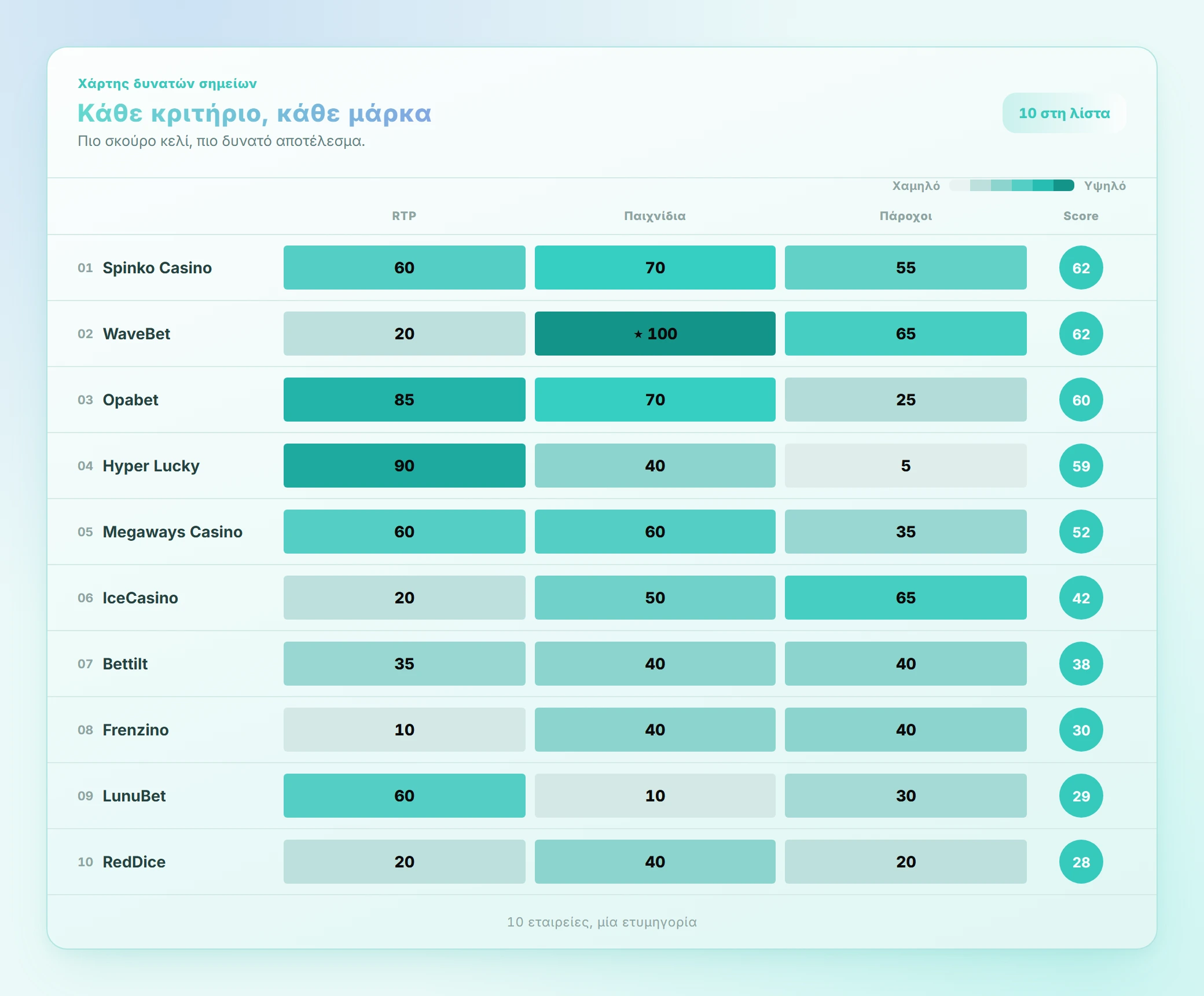Click Bettilt's score circle 38
The image size is (1204, 996).
[1081, 664]
